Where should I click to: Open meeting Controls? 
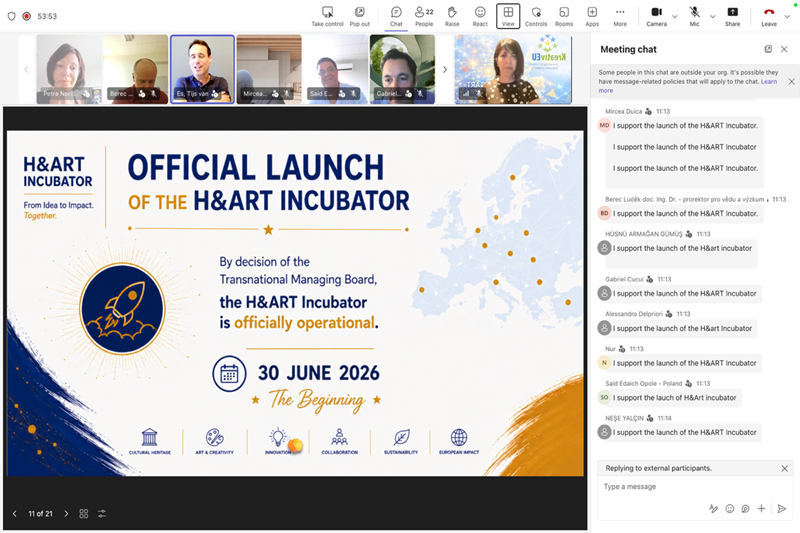point(536,16)
